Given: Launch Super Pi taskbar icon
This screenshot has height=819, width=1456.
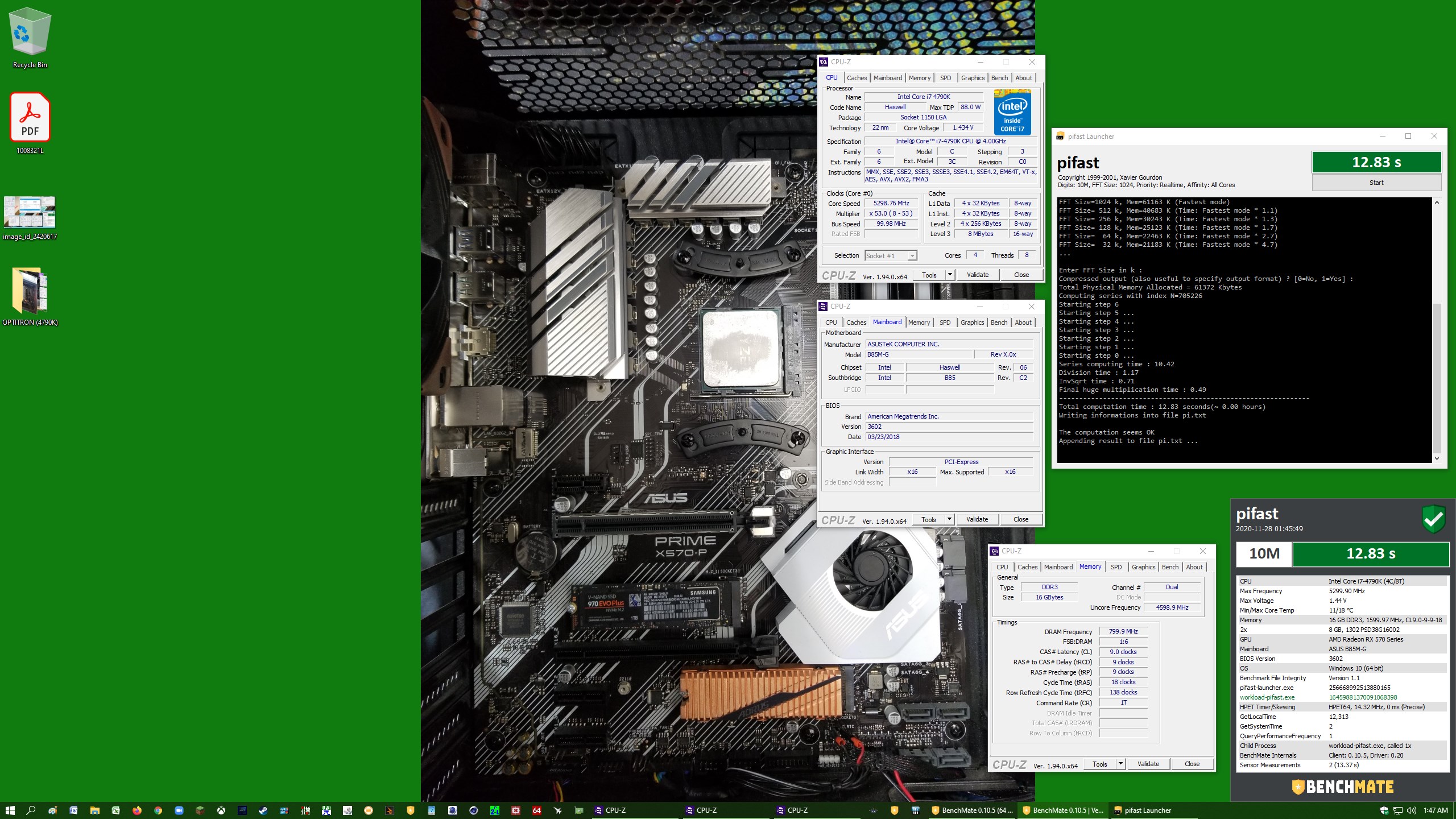Looking at the screenshot, I should [x=326, y=810].
